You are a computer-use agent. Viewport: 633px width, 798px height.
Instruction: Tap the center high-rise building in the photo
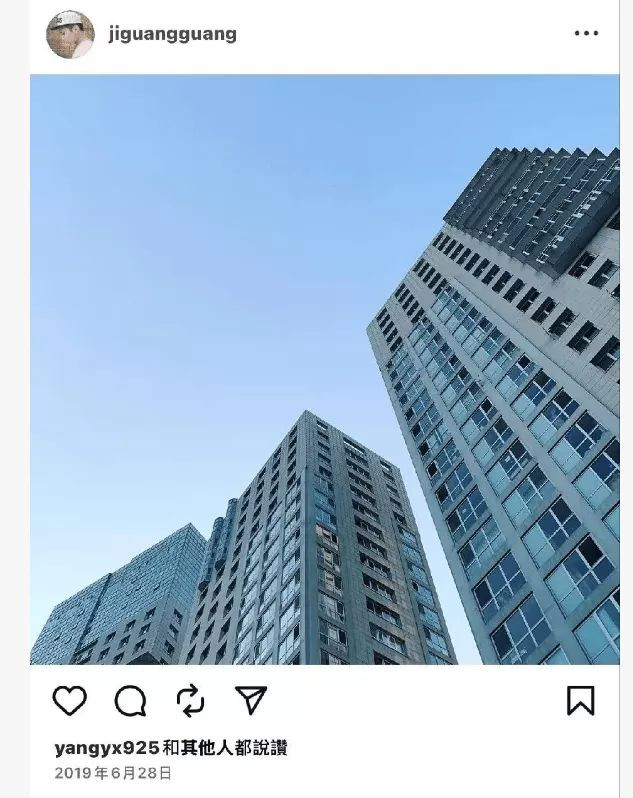(315, 550)
